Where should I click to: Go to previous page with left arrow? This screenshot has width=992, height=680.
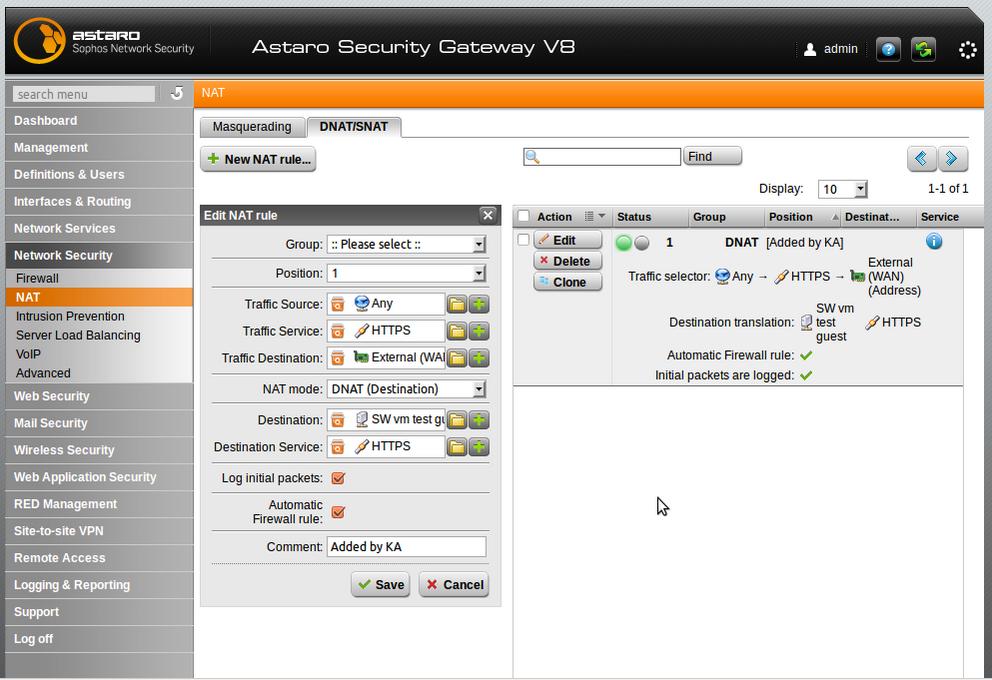click(x=921, y=158)
